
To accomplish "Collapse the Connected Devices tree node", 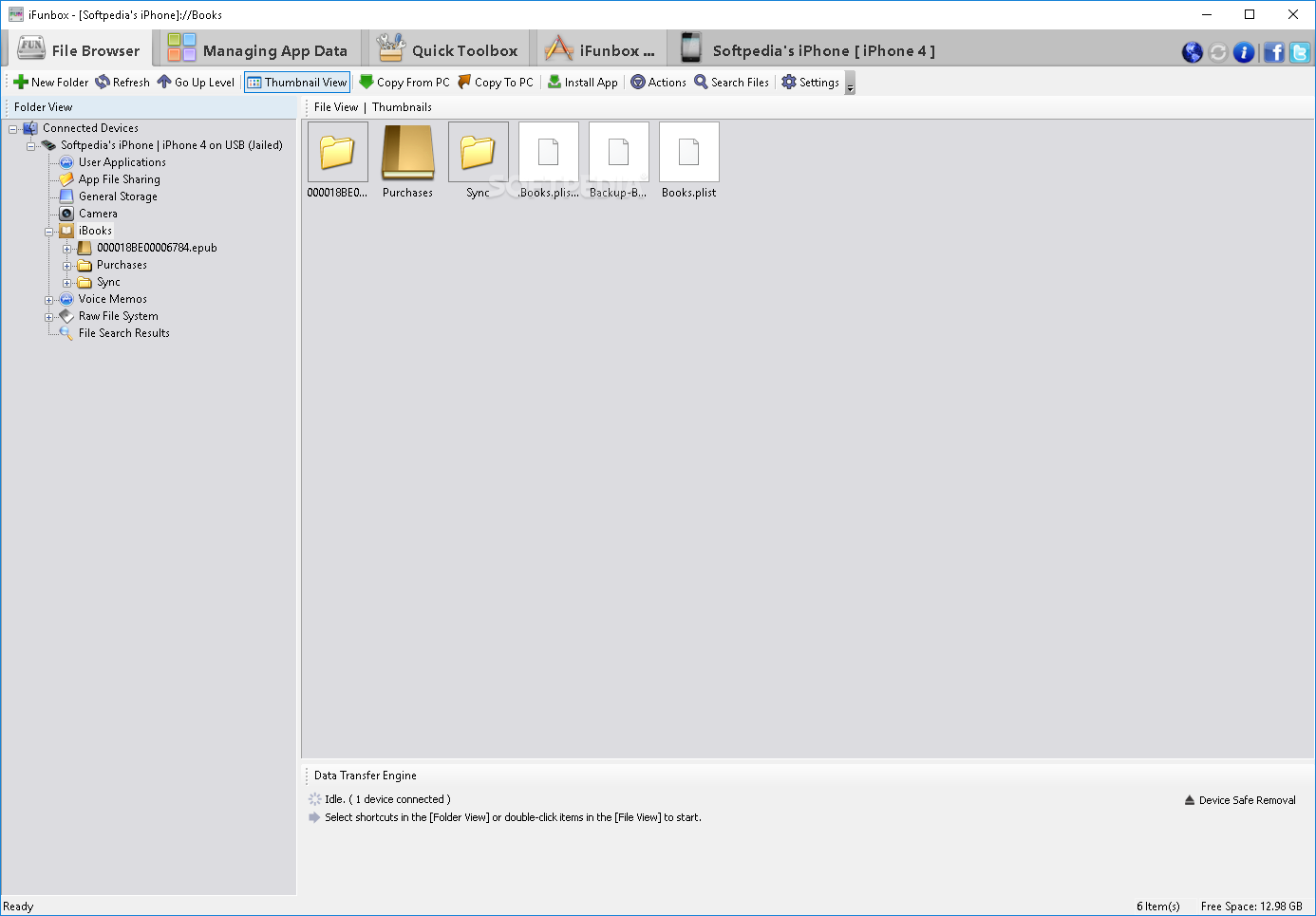I will point(13,129).
